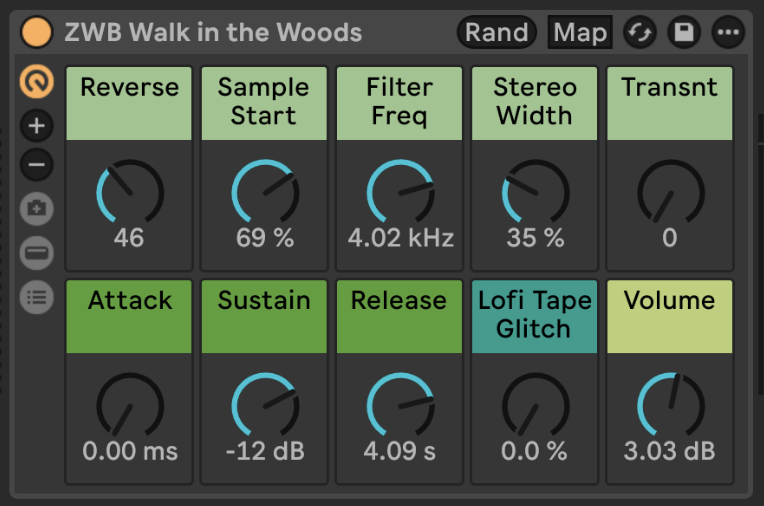This screenshot has height=506, width=764.
Task: Click the macro variation snapshot camera icon
Action: [37, 209]
